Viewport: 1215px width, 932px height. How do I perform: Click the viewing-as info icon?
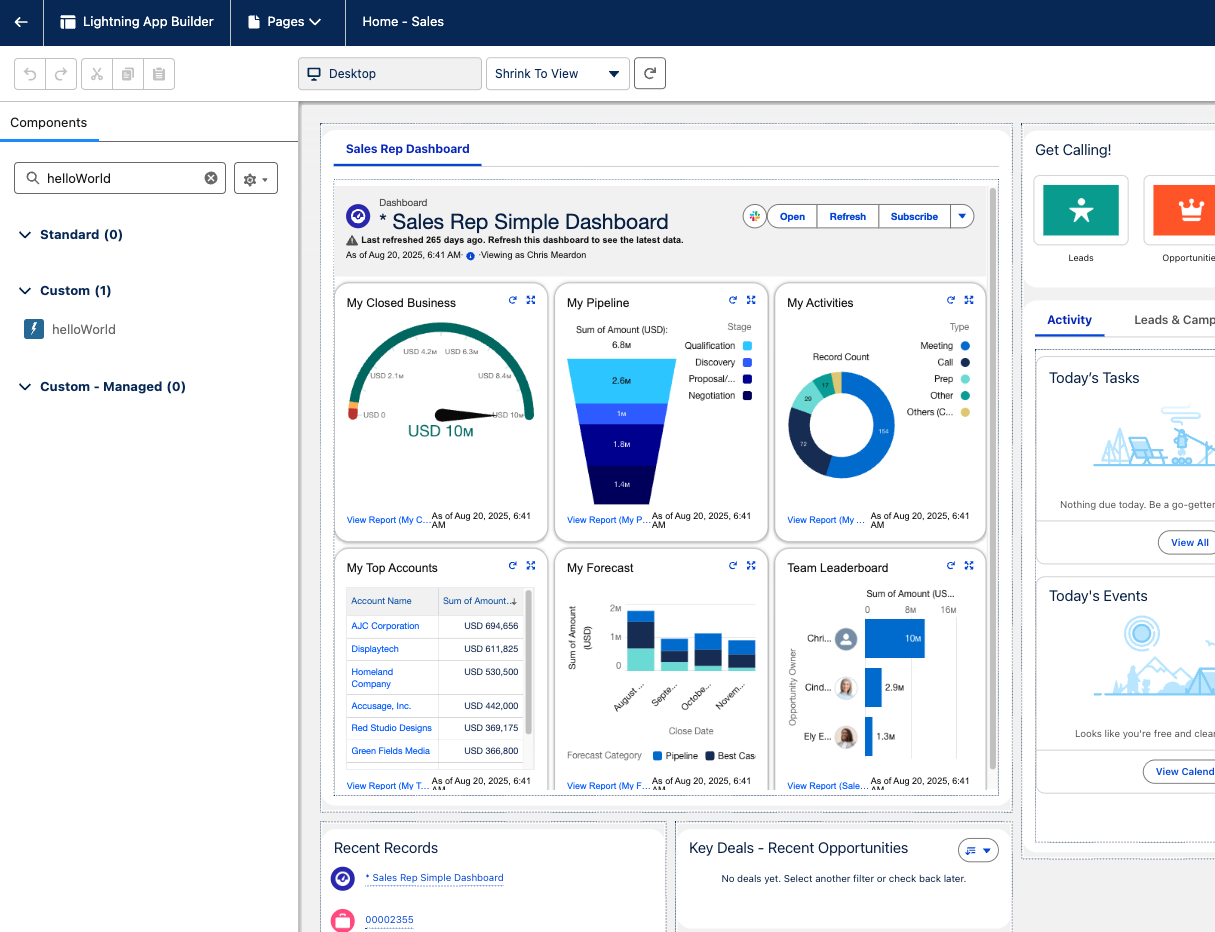[x=470, y=256]
